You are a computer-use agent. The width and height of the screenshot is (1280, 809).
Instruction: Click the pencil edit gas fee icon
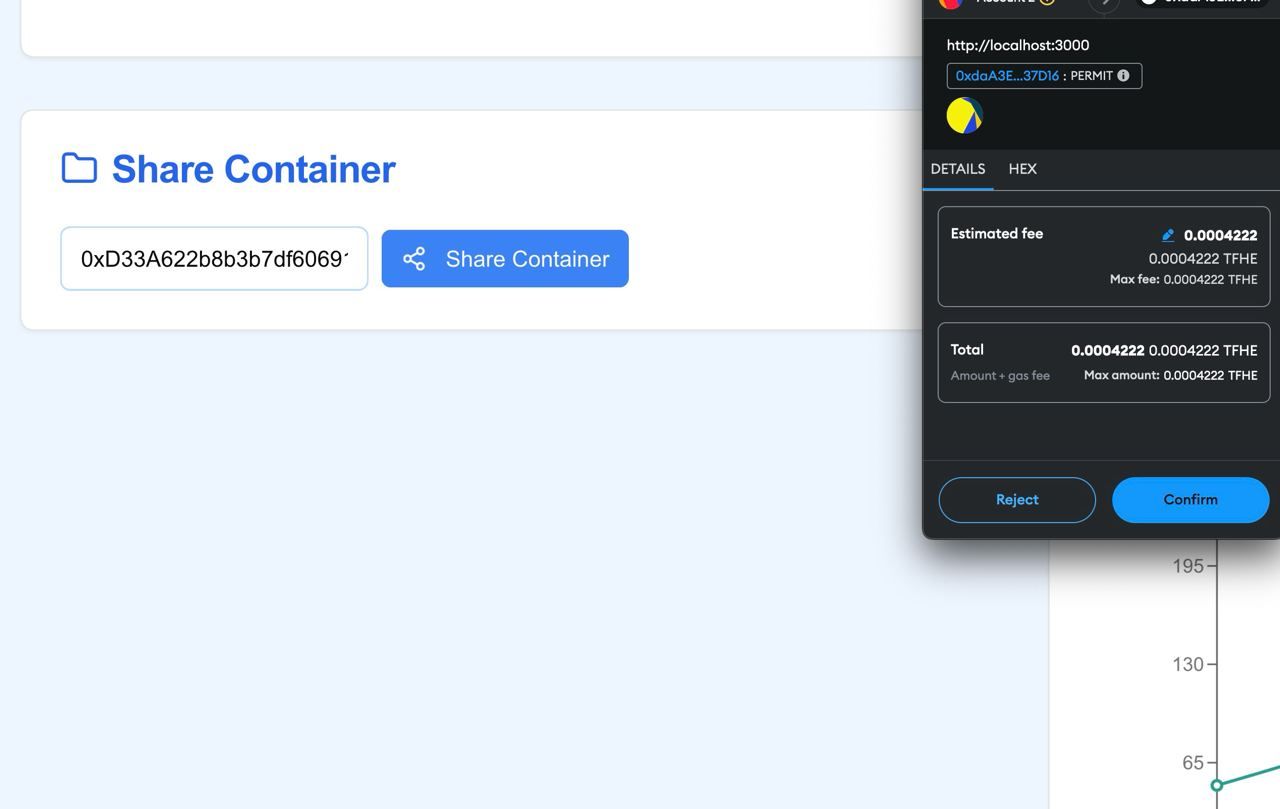(x=1167, y=235)
